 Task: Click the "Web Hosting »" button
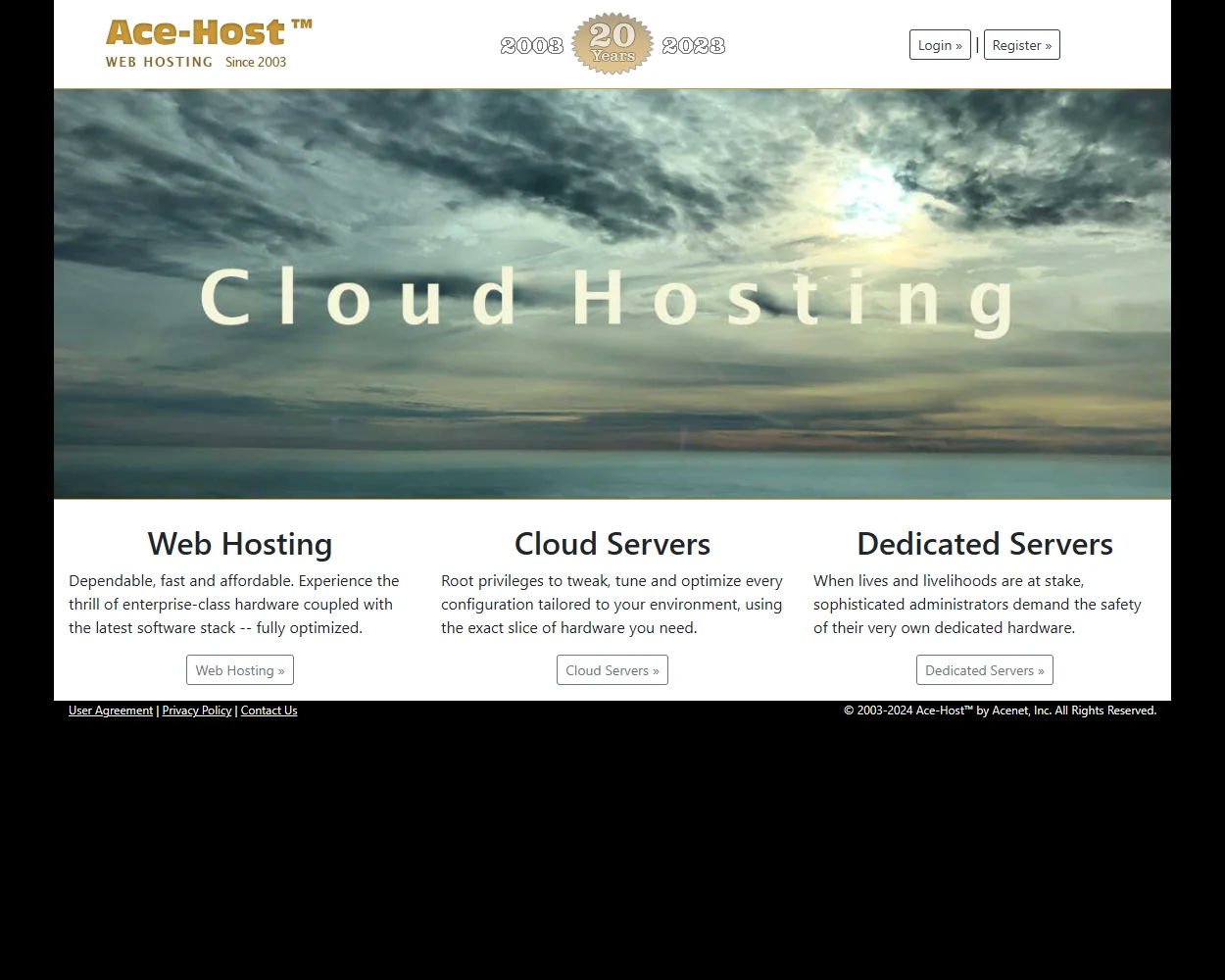pos(239,670)
